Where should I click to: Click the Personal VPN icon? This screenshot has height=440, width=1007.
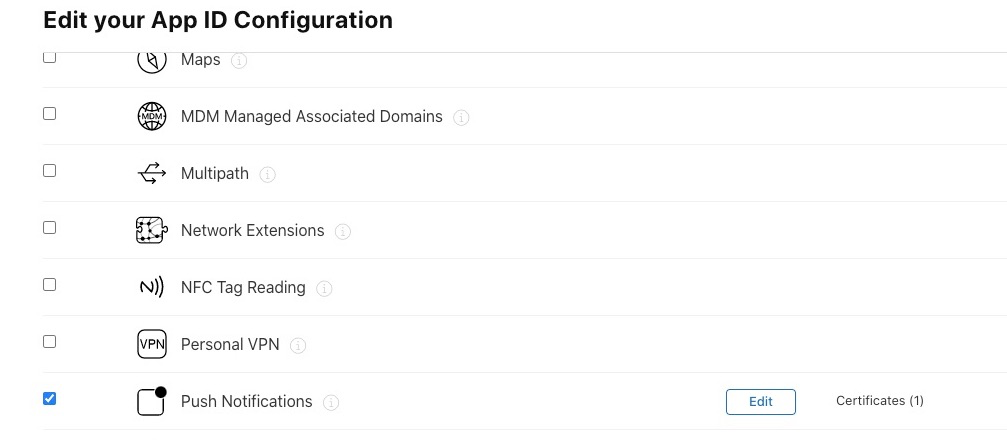[x=150, y=345]
